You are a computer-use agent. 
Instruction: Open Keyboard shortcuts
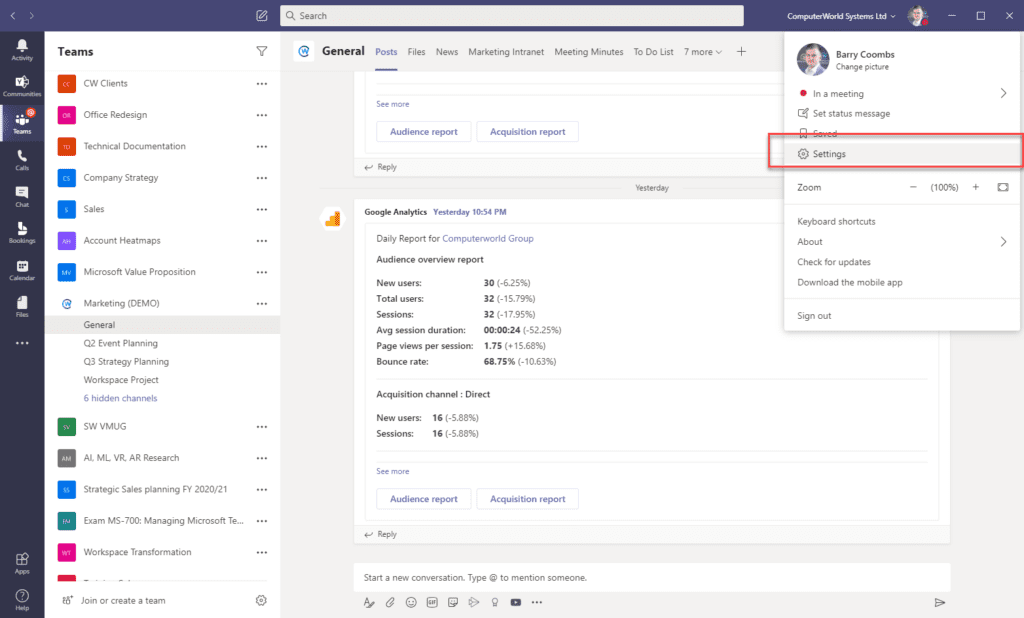coord(836,221)
